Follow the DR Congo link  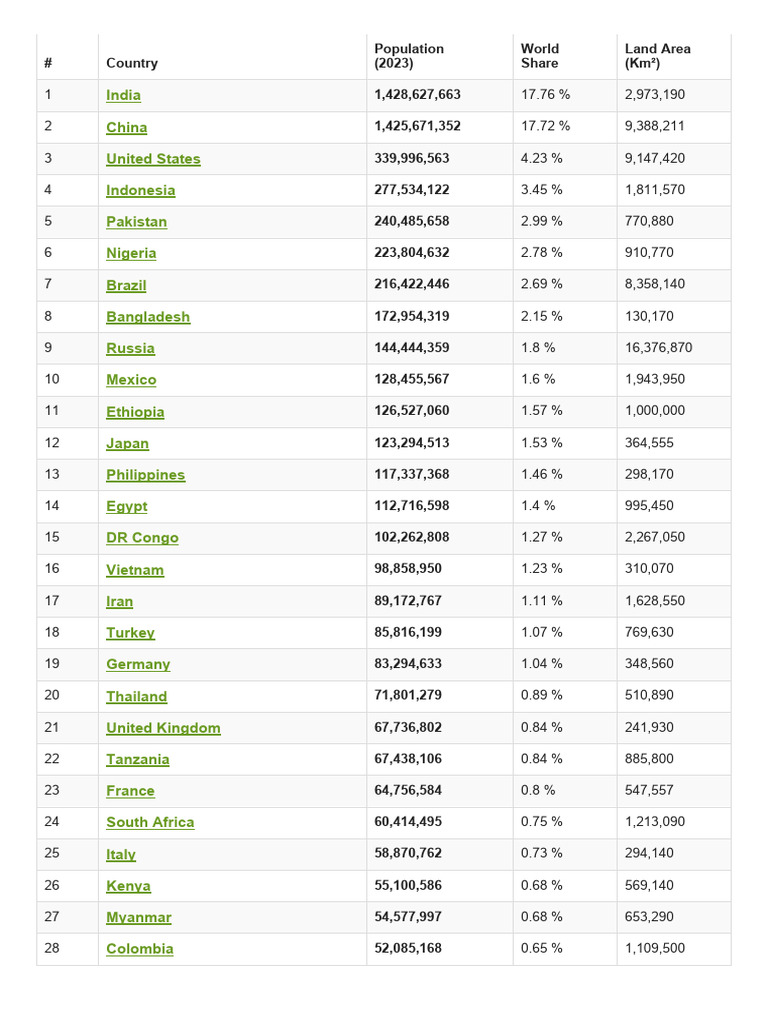coord(142,538)
